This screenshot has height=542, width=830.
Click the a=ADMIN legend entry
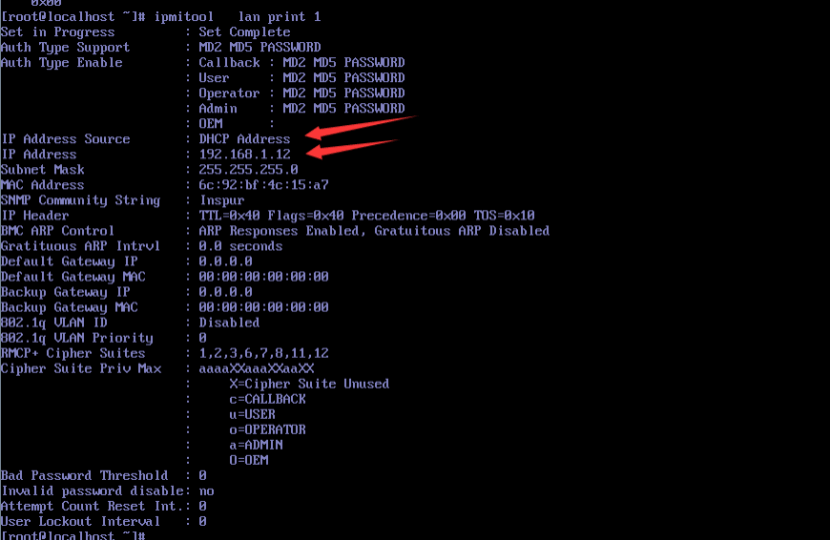(x=256, y=445)
